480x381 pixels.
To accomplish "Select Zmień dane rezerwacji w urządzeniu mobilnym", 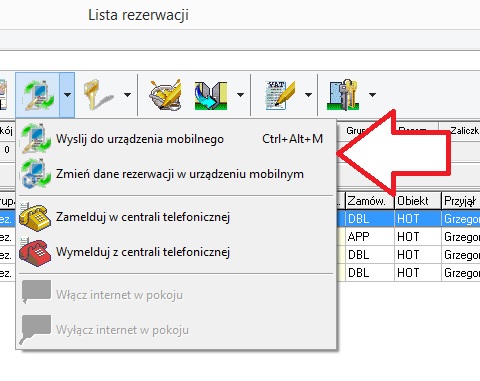I will 176,174.
